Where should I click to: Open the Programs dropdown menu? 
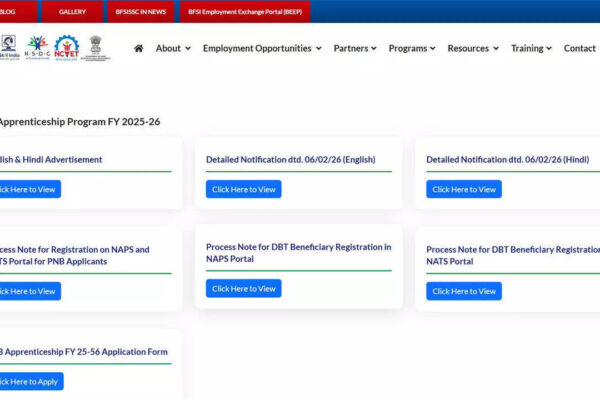coord(412,48)
